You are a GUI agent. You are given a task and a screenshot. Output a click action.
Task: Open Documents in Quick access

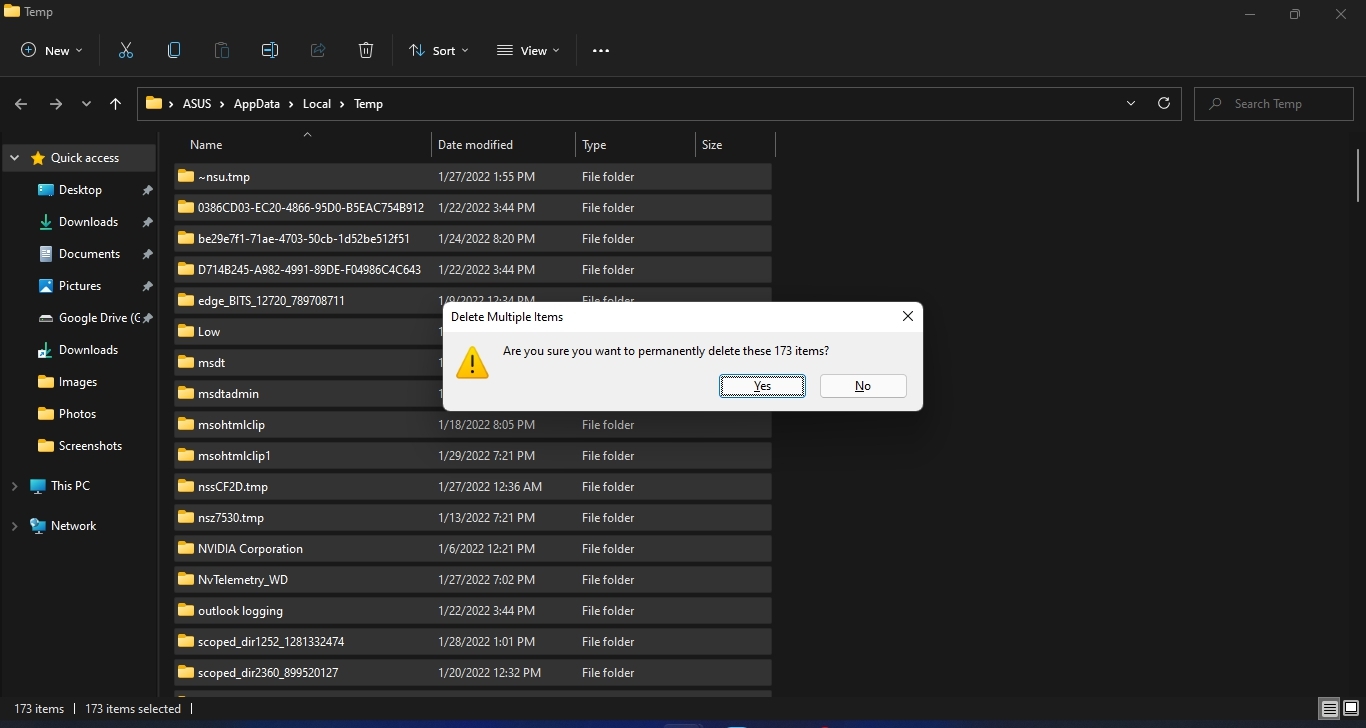(89, 254)
